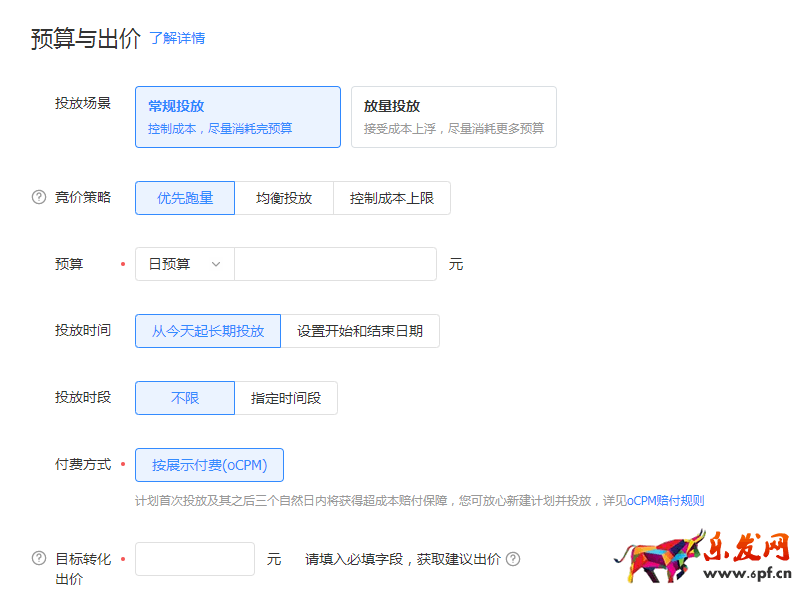The width and height of the screenshot is (802, 594).
Task: Select the 常规投放 scenario card
Action: pyautogui.click(x=238, y=117)
